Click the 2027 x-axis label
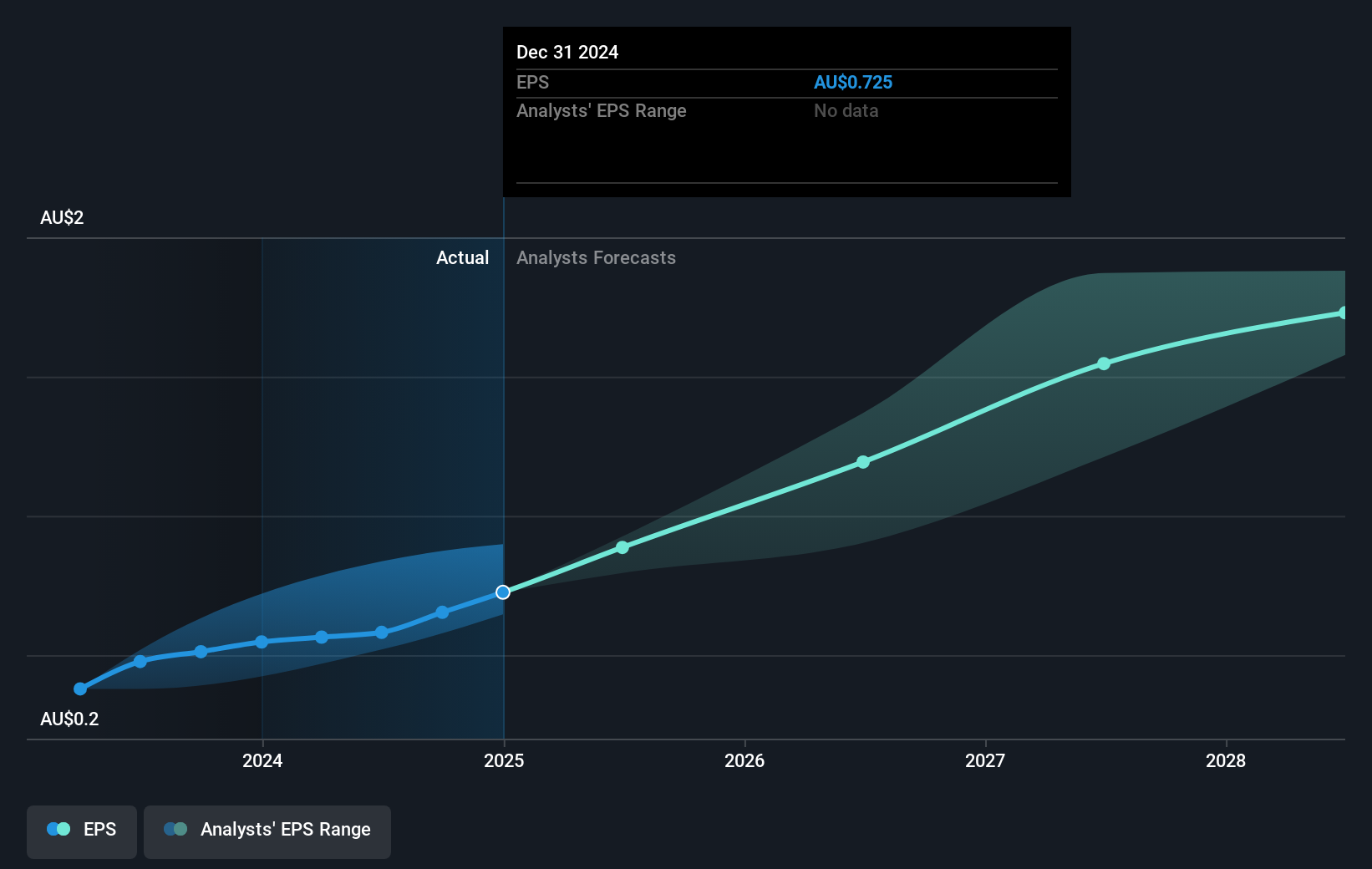The image size is (1372, 869). tap(985, 760)
